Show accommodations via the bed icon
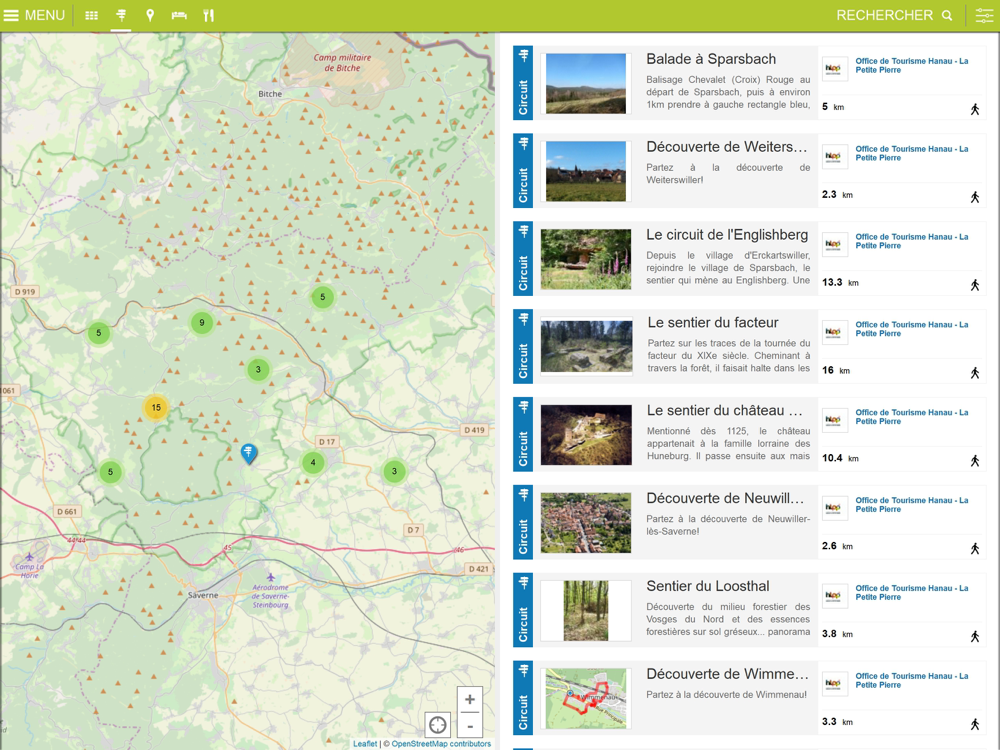 (179, 15)
